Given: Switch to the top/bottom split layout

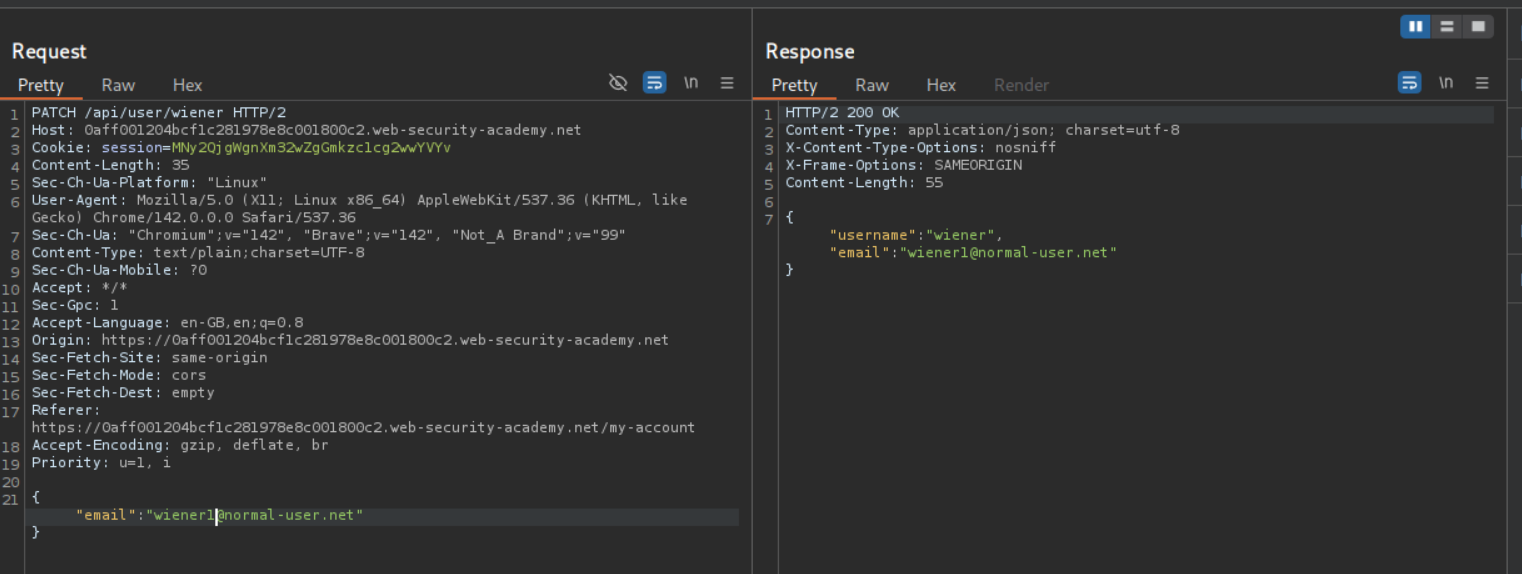Looking at the screenshot, I should click(x=1446, y=27).
